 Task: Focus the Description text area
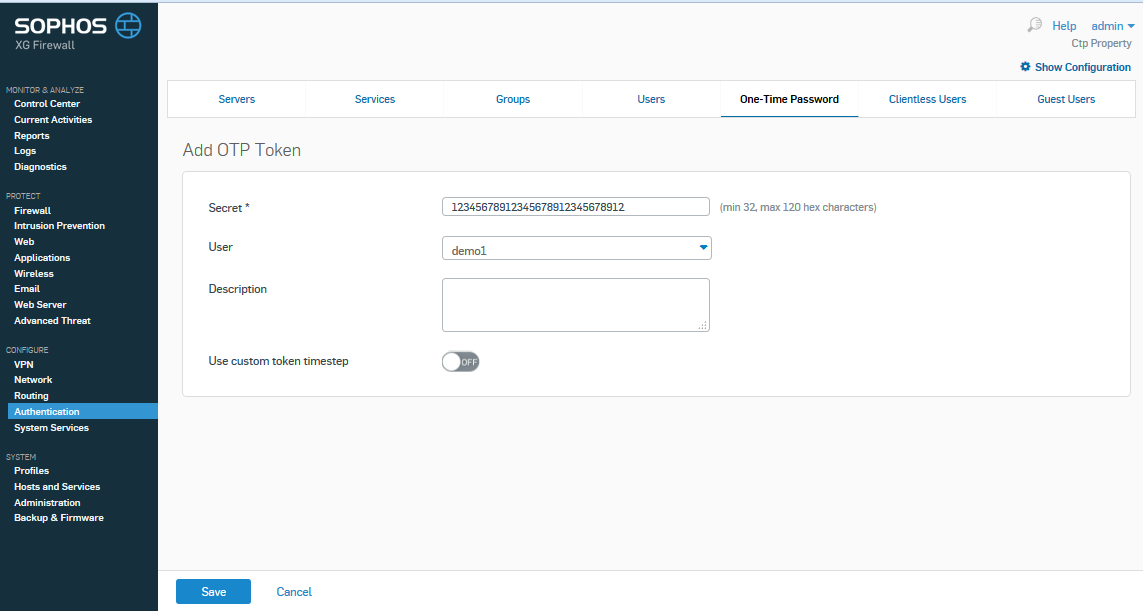pyautogui.click(x=575, y=304)
